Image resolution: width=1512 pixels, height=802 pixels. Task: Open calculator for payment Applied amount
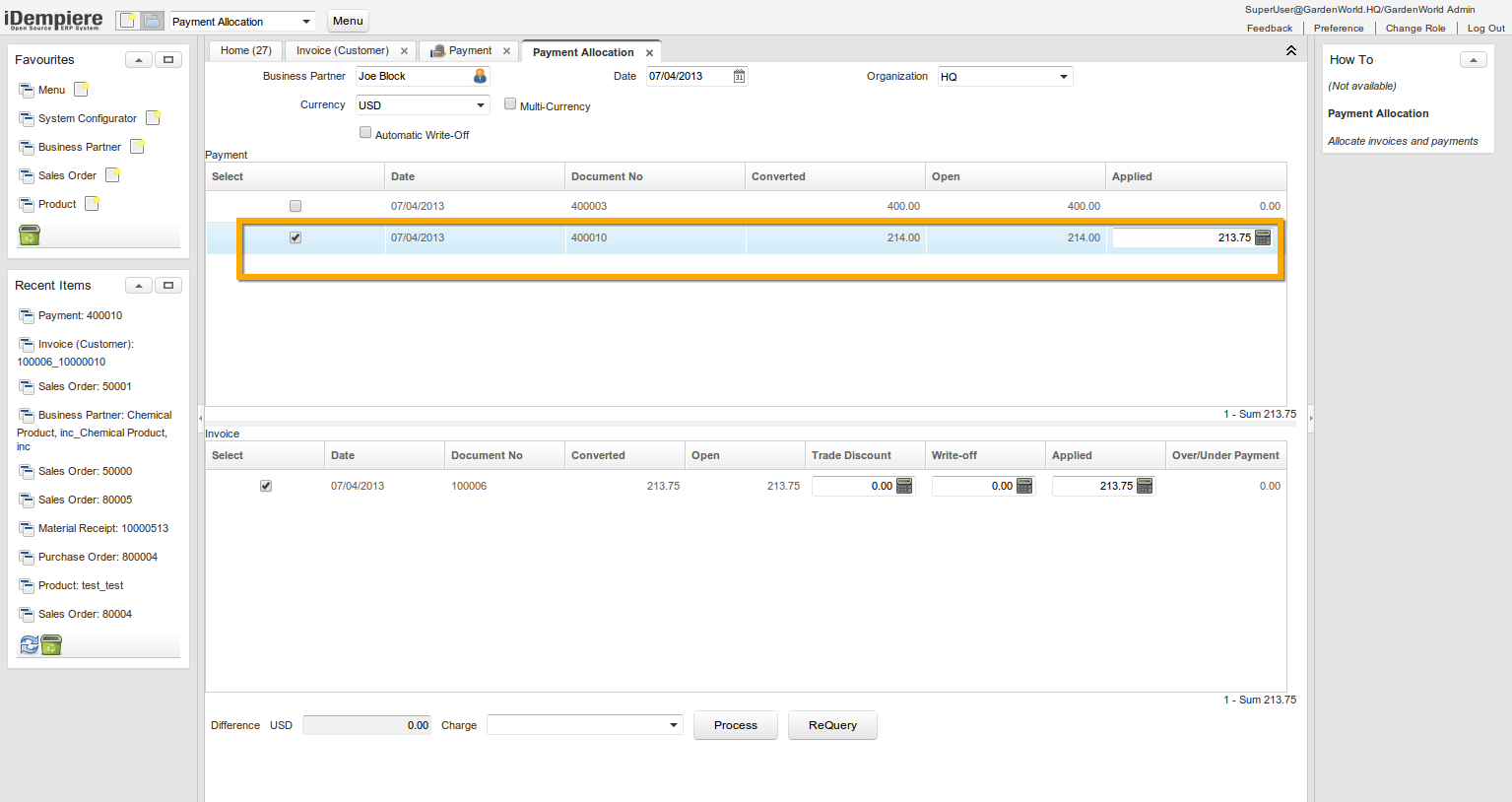pos(1263,237)
